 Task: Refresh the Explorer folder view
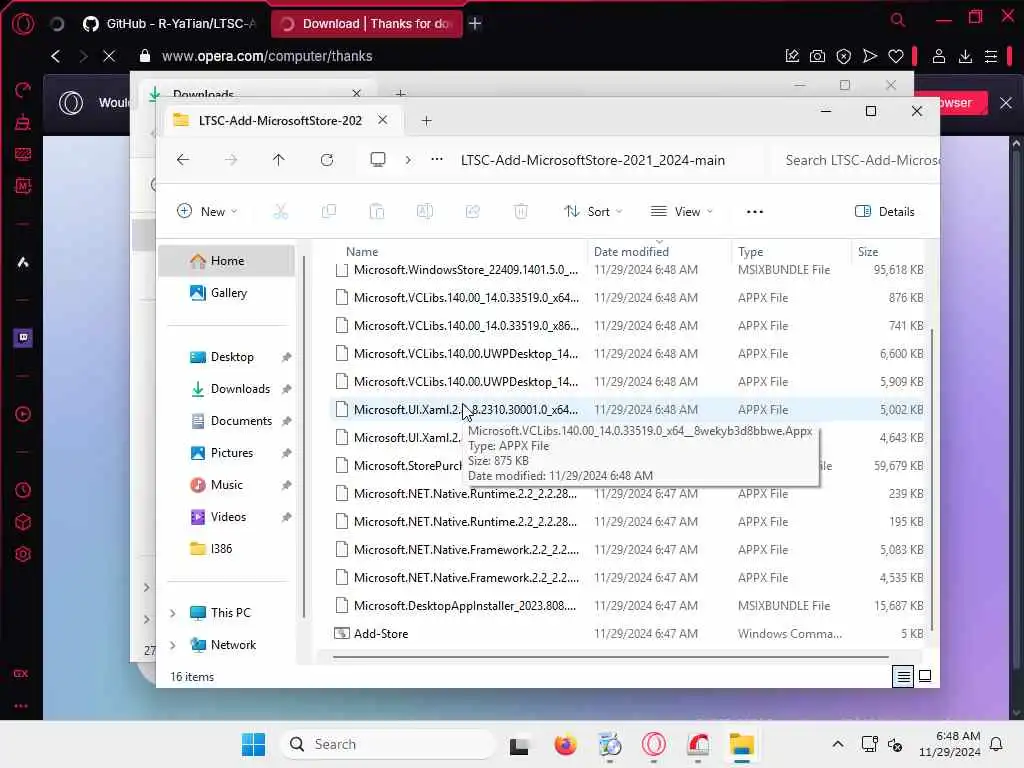(327, 160)
